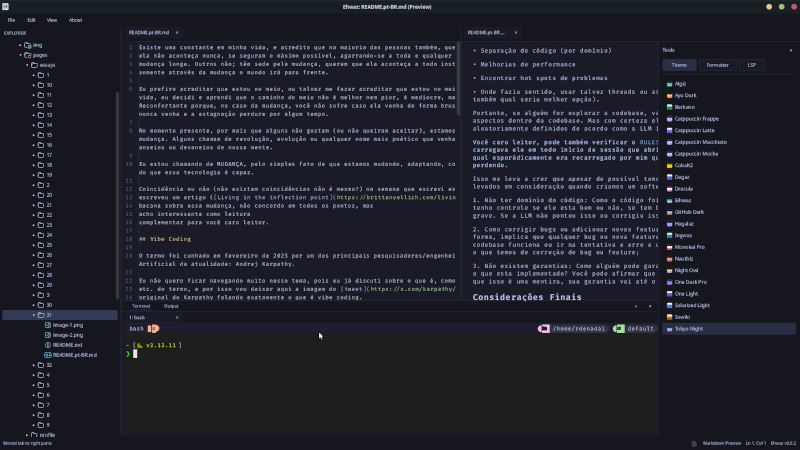The image size is (800, 450).
Task: Collapse the pages folder
Action: pos(20,55)
